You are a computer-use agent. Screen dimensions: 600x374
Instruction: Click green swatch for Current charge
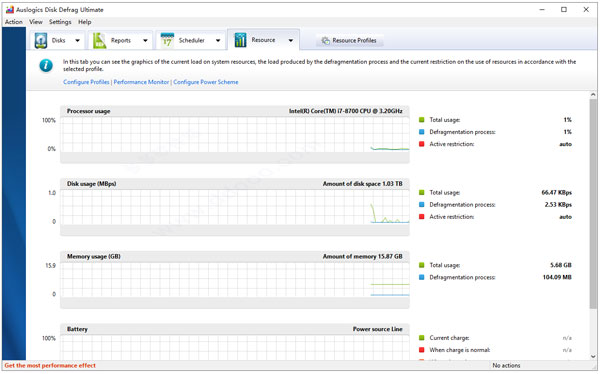422,338
